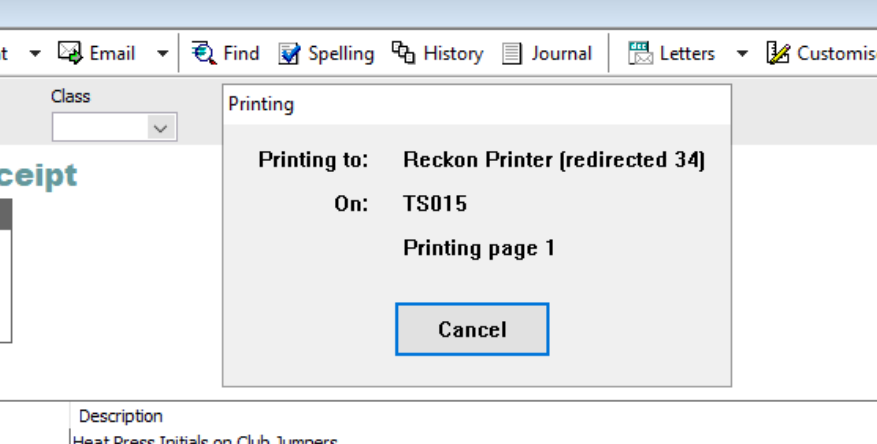Select Letters toolbar label

click(x=687, y=54)
